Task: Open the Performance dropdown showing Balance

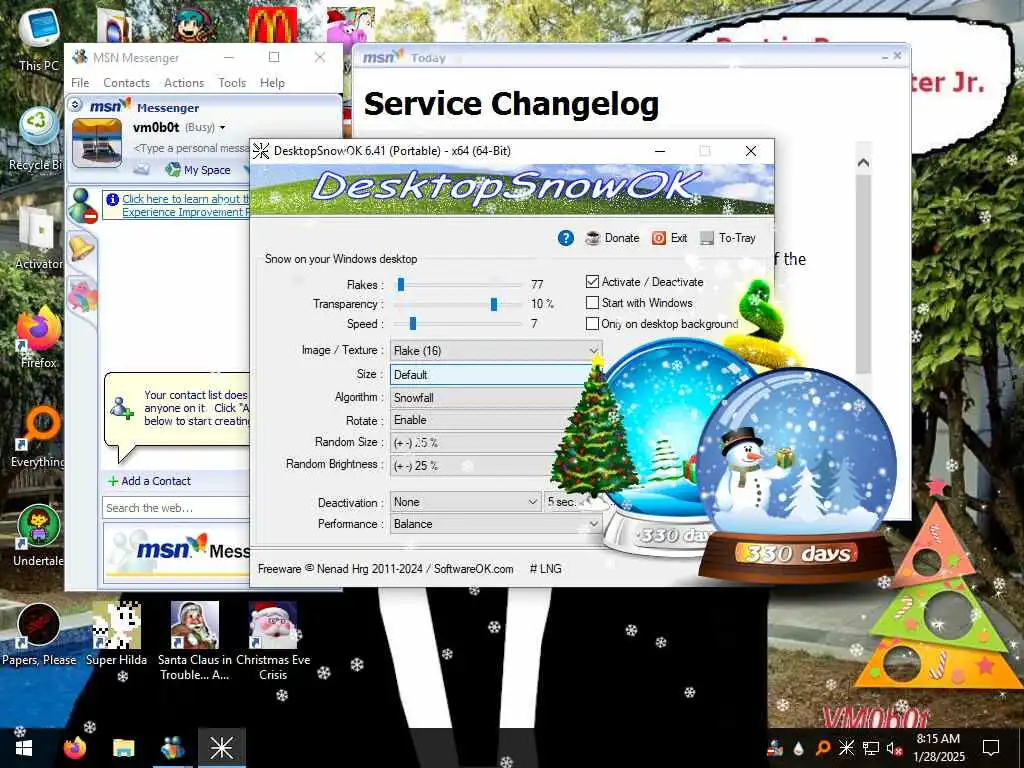Action: [x=496, y=524]
